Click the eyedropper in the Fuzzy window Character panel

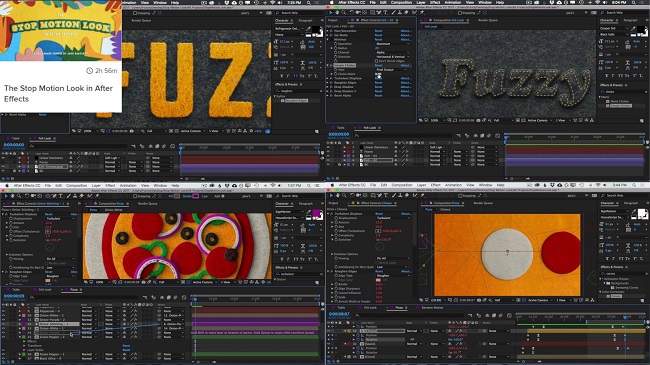[633, 29]
